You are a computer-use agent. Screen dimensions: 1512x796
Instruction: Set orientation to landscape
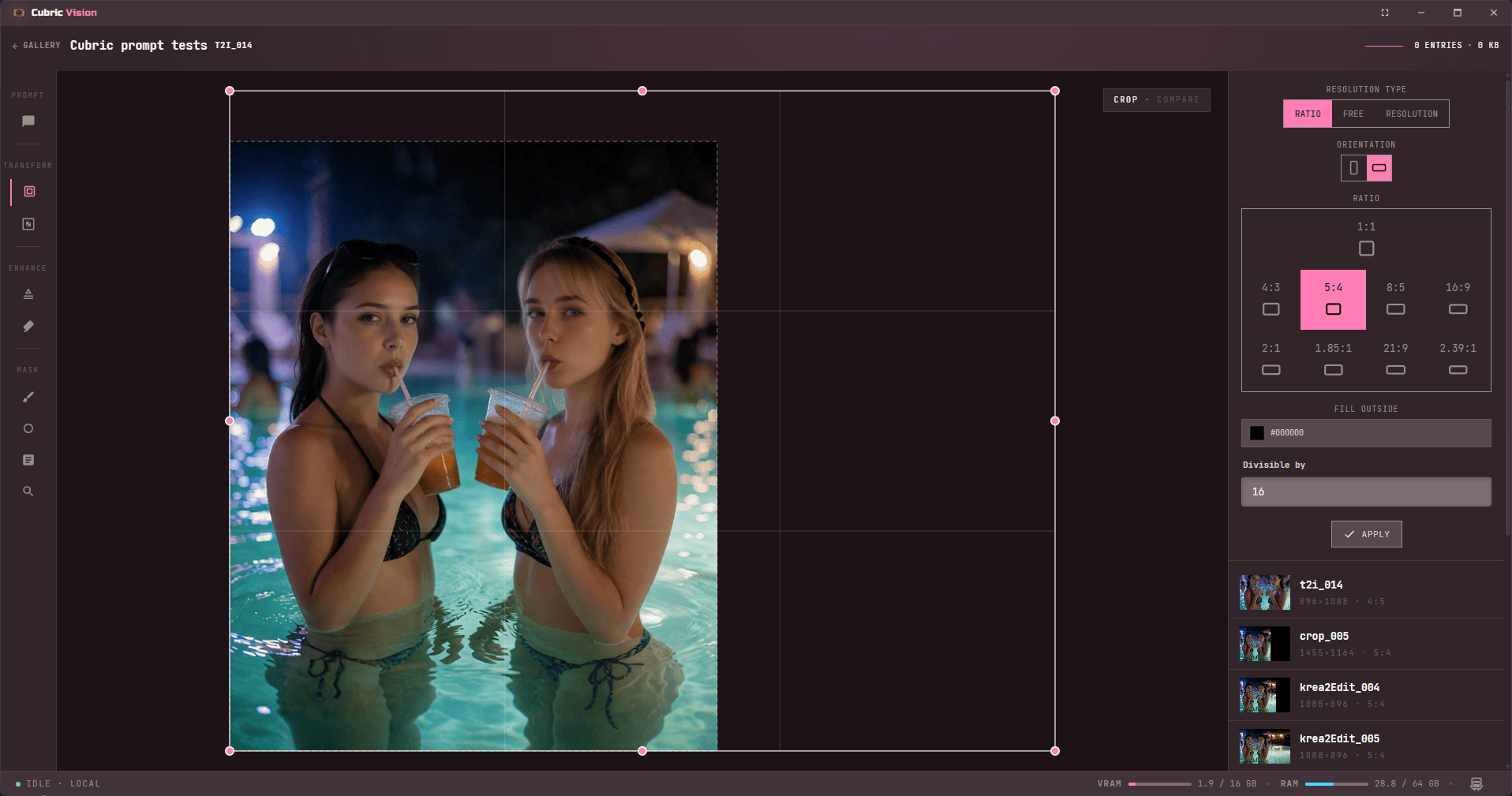coord(1379,168)
